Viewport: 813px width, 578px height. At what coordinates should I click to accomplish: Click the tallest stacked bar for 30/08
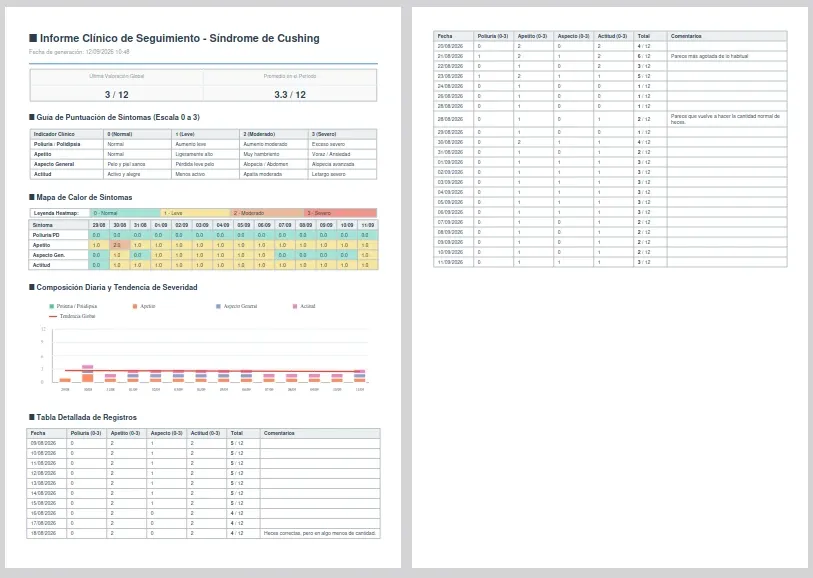88,374
